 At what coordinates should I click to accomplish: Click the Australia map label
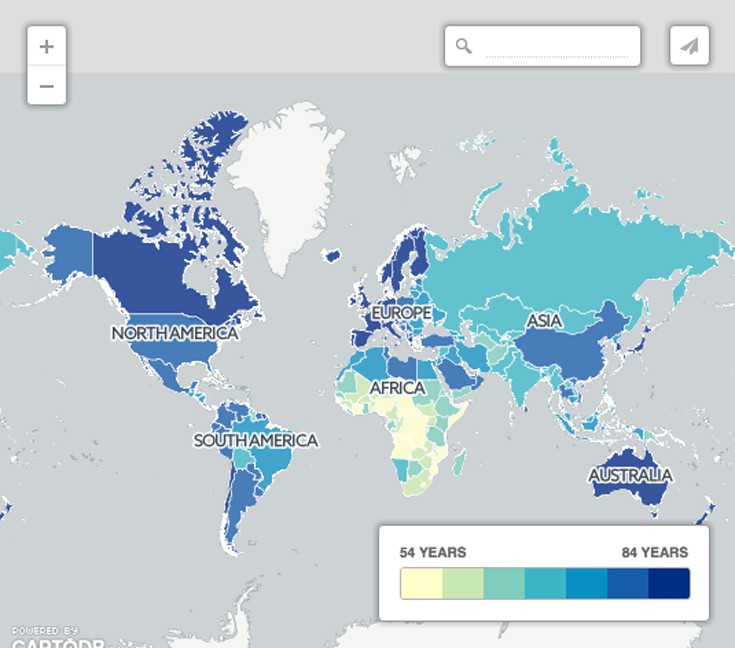(630, 475)
